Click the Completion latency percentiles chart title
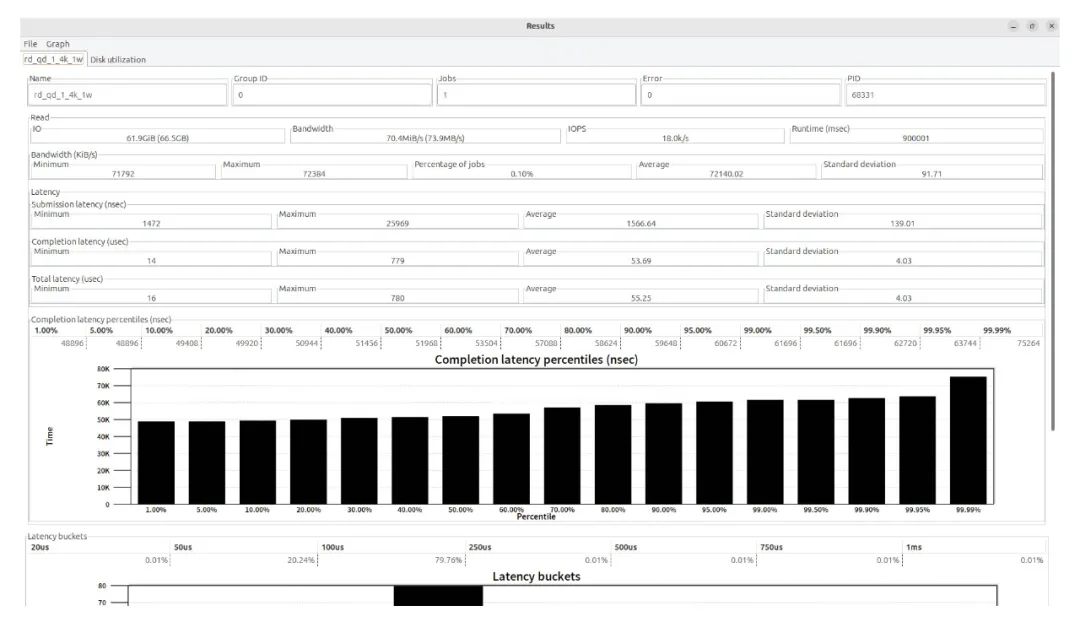This screenshot has height=633, width=1080. pyautogui.click(x=536, y=360)
